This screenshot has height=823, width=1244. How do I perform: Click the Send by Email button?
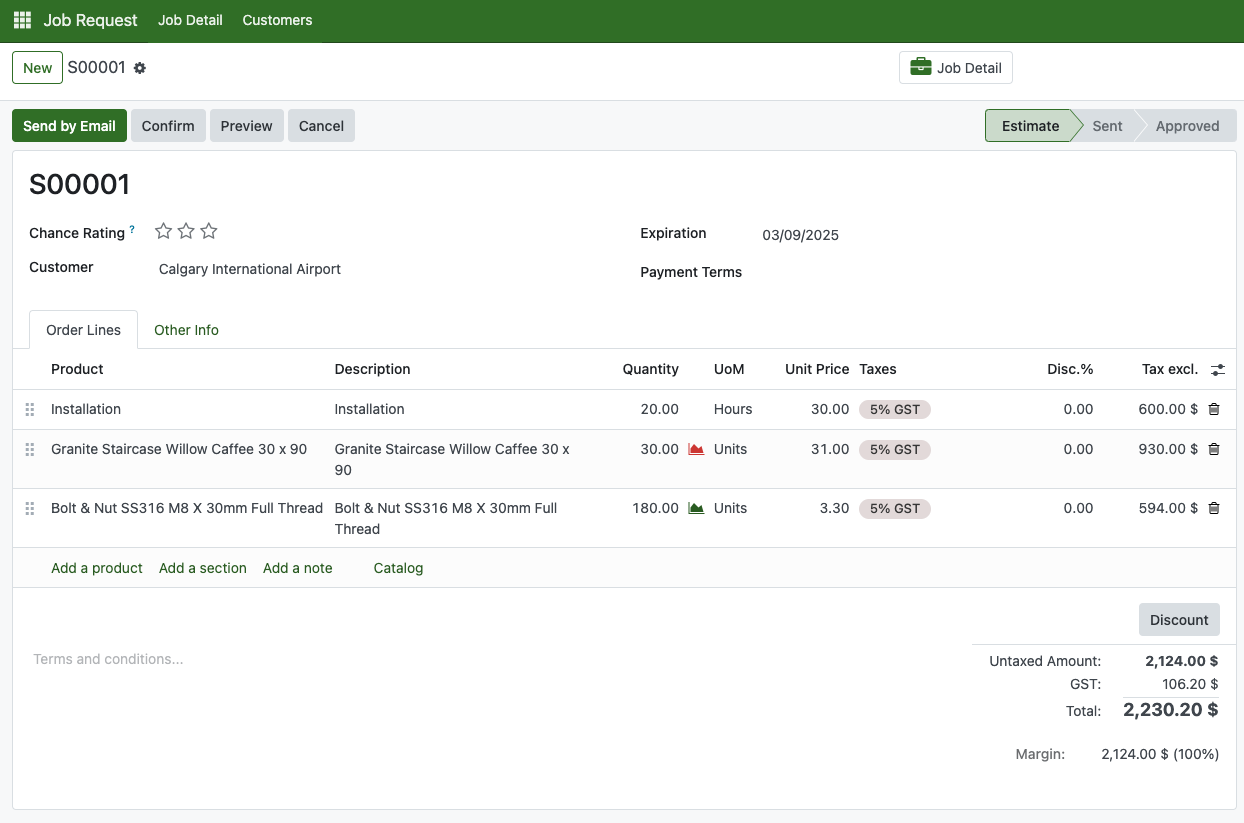(x=69, y=126)
